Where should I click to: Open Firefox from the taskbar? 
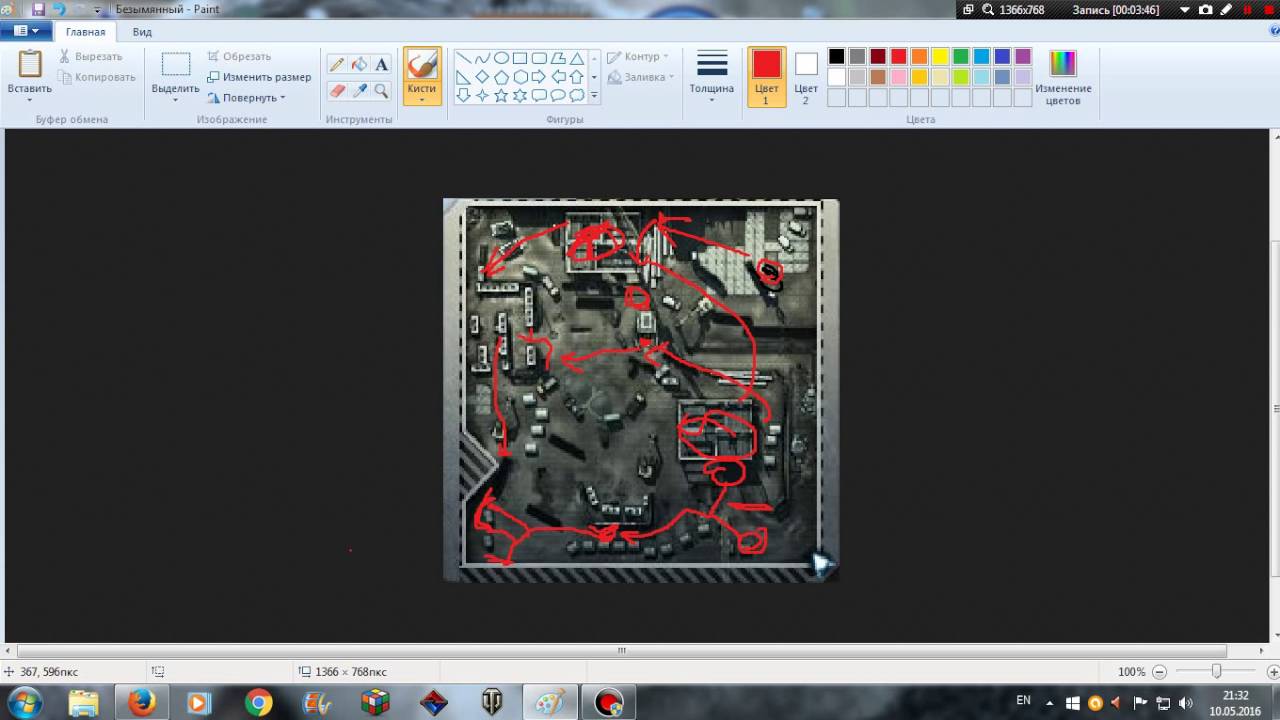point(141,703)
